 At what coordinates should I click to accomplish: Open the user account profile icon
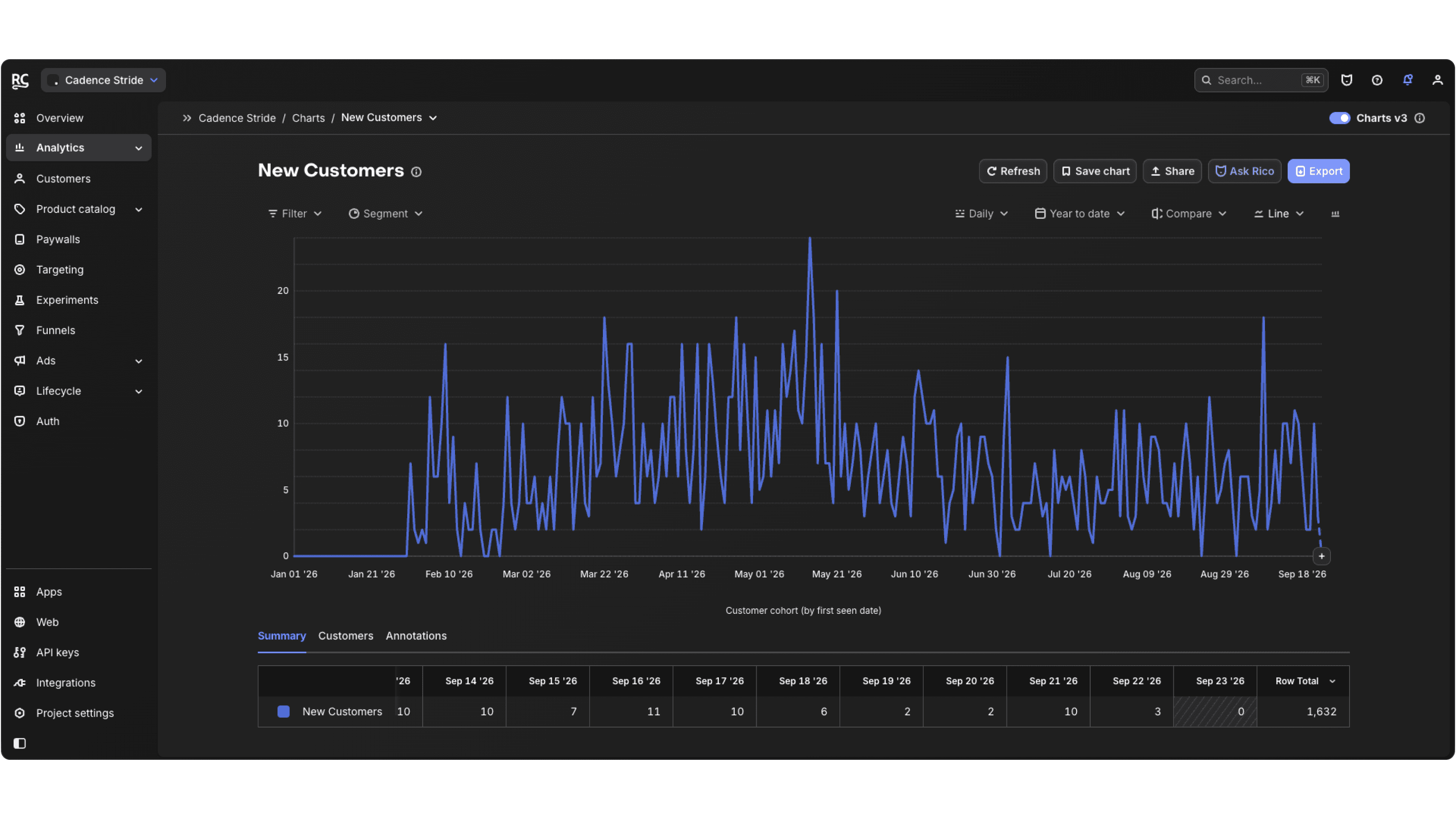tap(1437, 80)
